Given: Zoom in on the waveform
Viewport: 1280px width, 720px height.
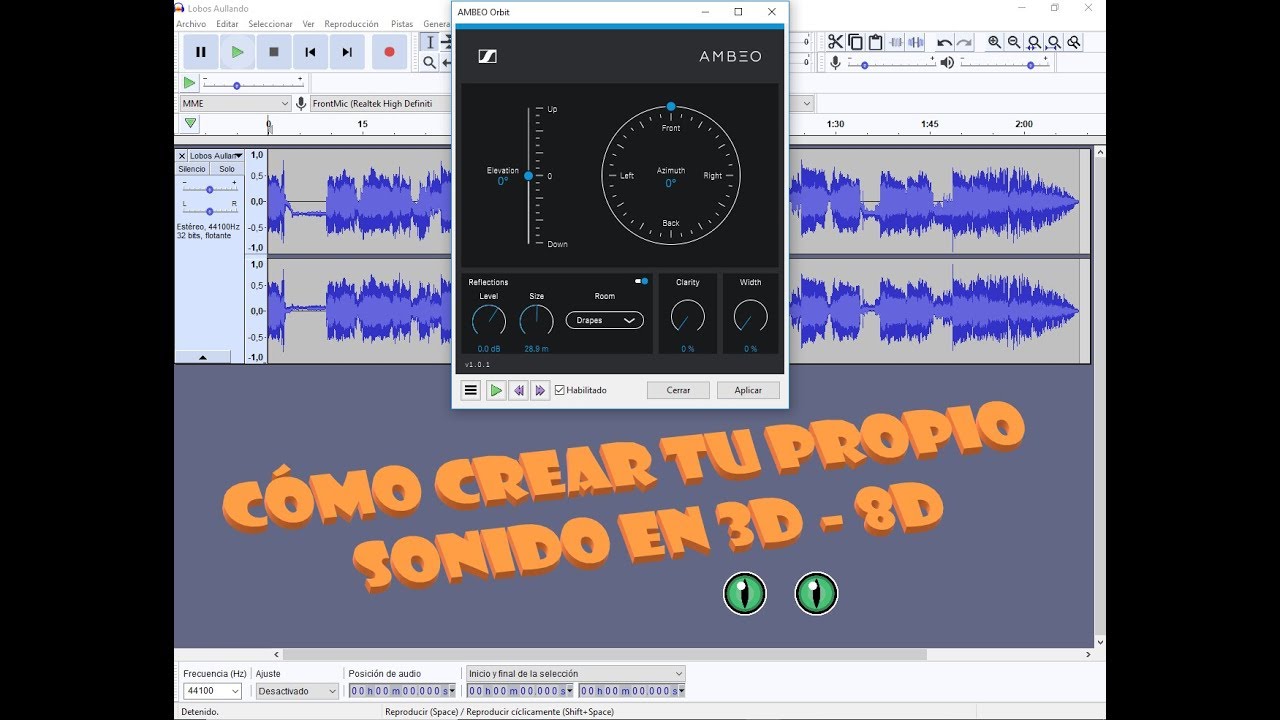Looking at the screenshot, I should coord(994,42).
